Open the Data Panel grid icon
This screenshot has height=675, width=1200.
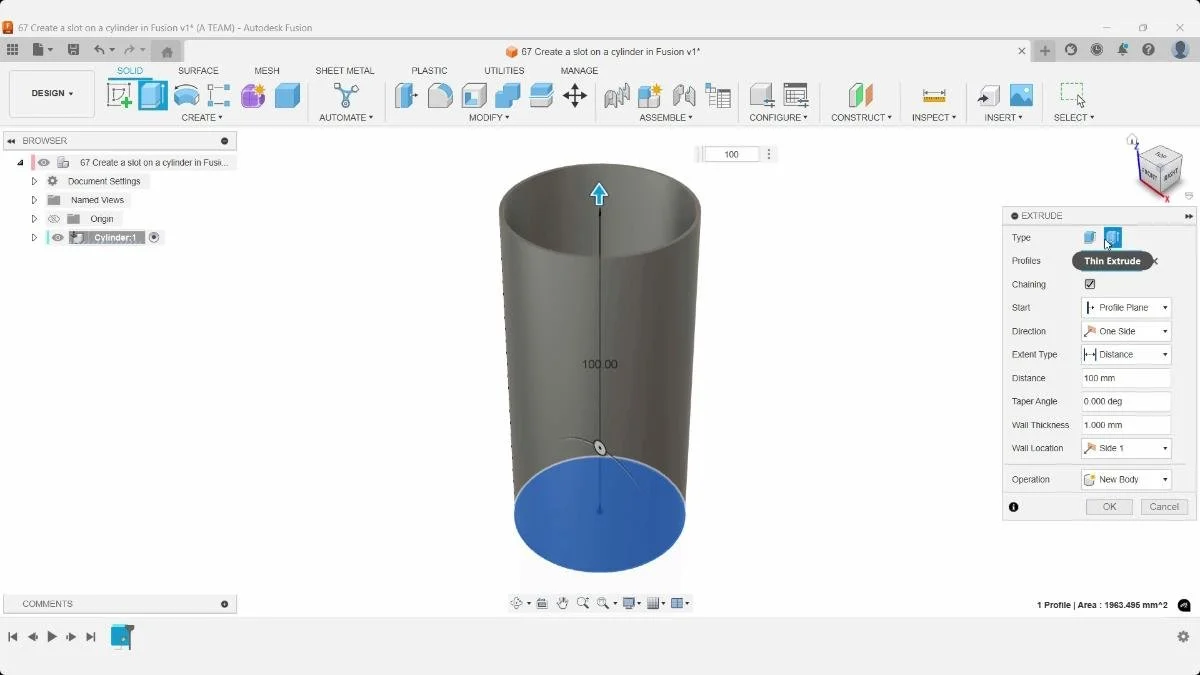(x=12, y=50)
